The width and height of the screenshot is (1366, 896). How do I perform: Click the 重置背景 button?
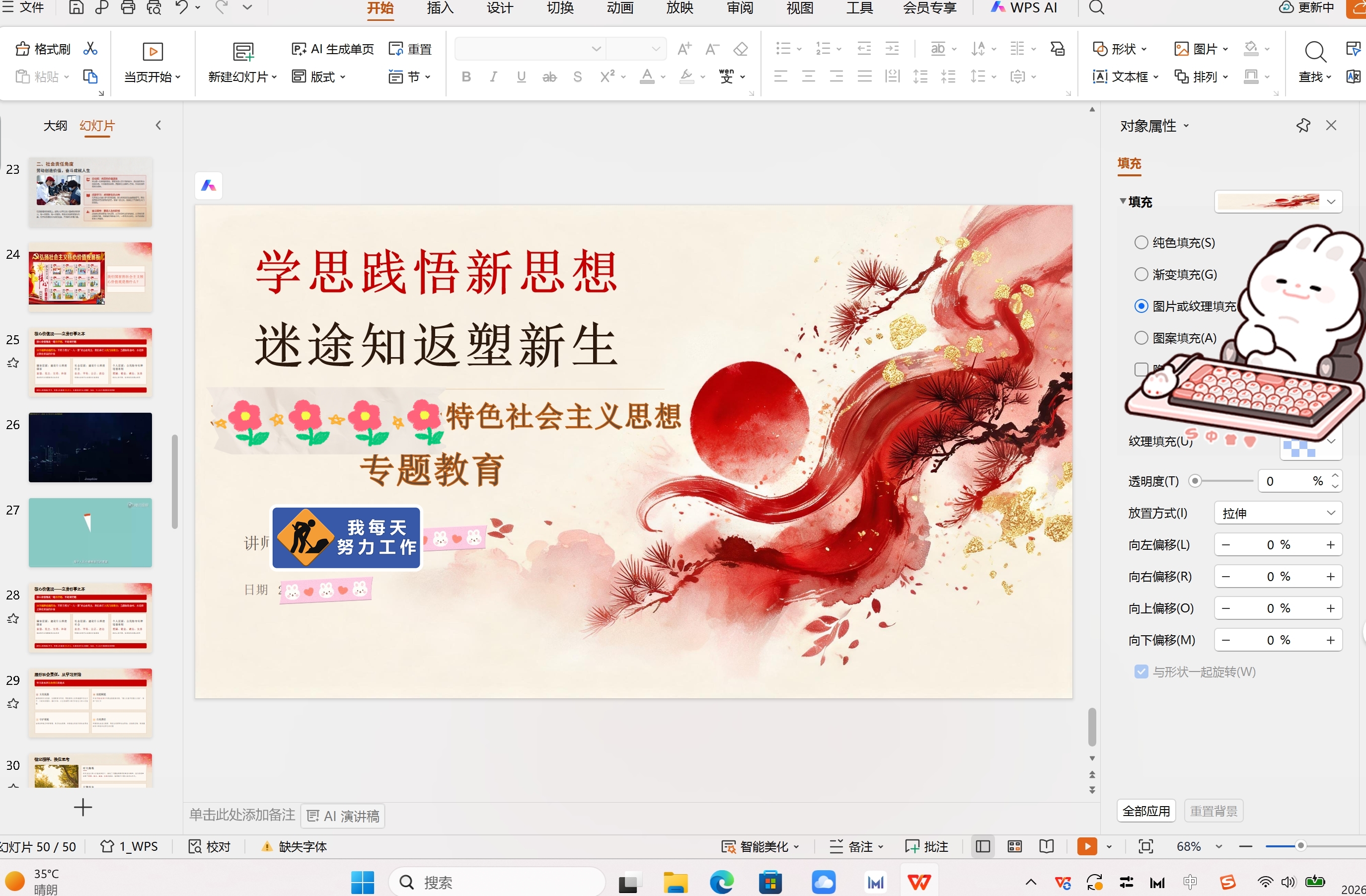coord(1214,811)
